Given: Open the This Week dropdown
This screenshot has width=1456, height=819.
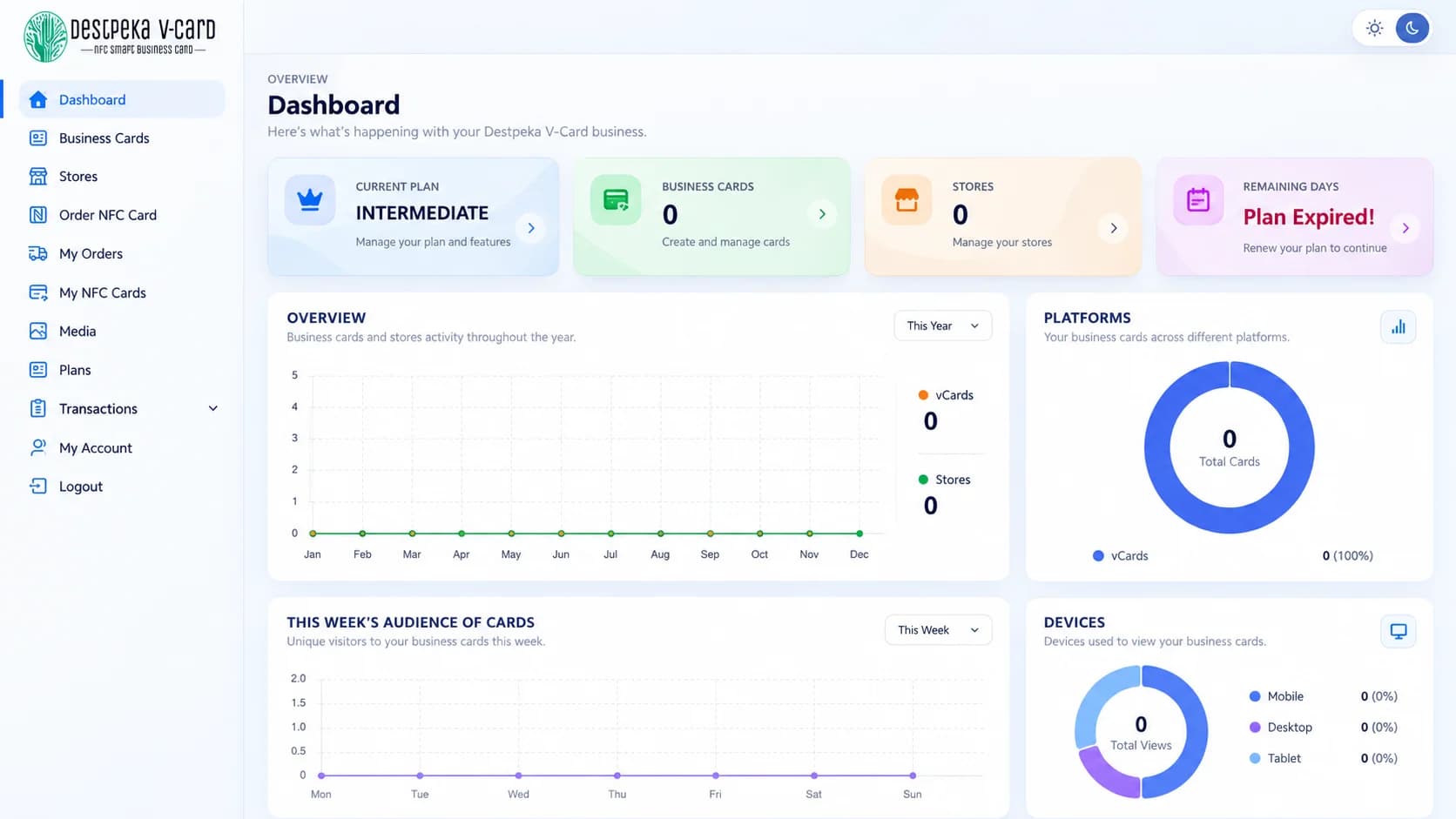Looking at the screenshot, I should point(938,630).
